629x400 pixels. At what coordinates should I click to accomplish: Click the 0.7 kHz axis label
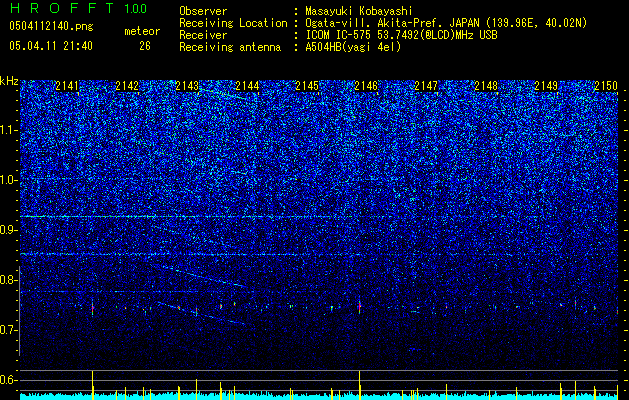9,330
